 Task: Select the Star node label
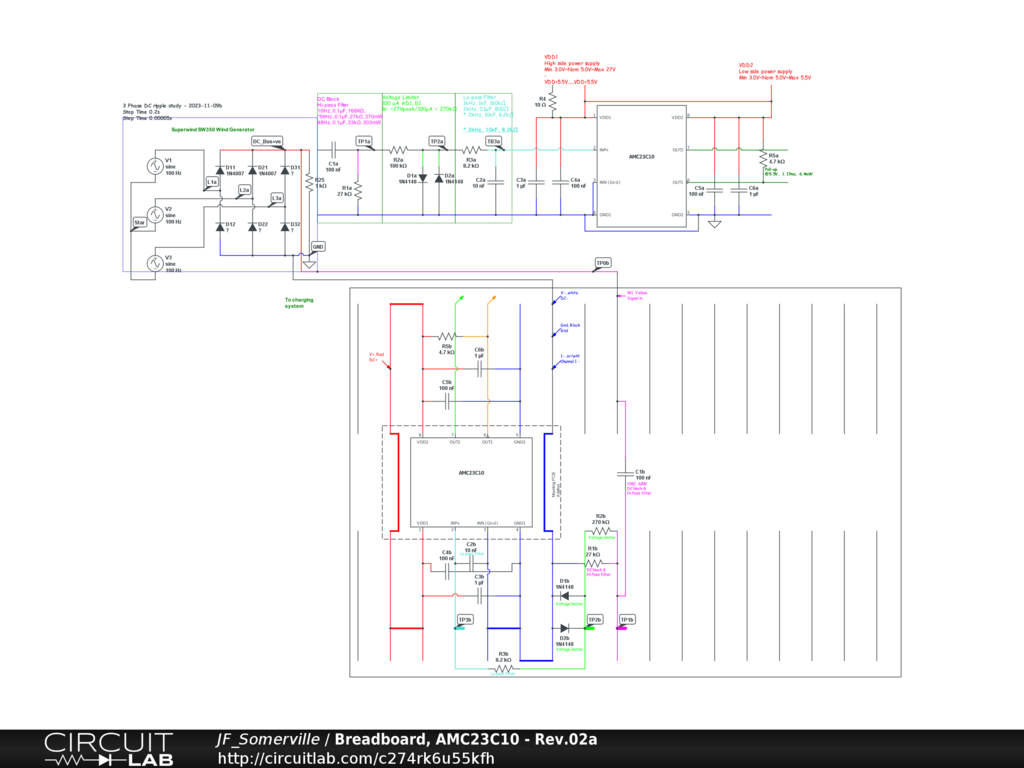click(x=139, y=222)
